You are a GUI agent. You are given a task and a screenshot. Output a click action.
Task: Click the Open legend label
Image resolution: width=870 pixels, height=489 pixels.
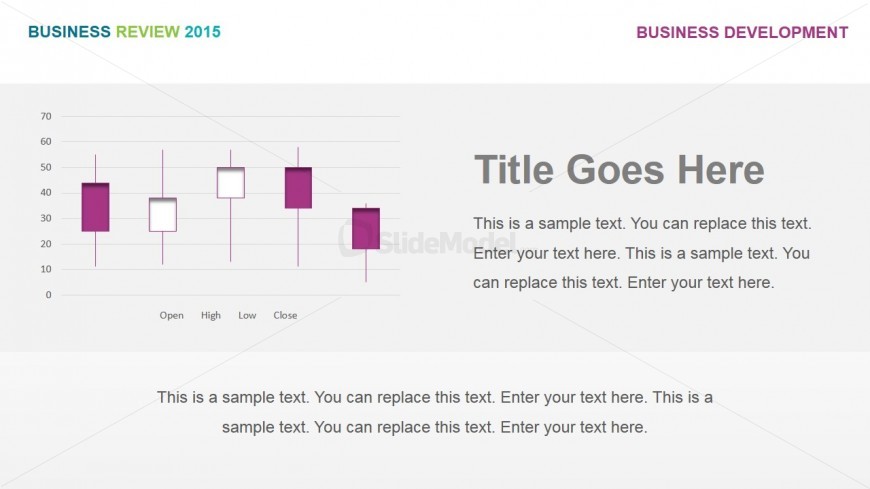(x=171, y=315)
